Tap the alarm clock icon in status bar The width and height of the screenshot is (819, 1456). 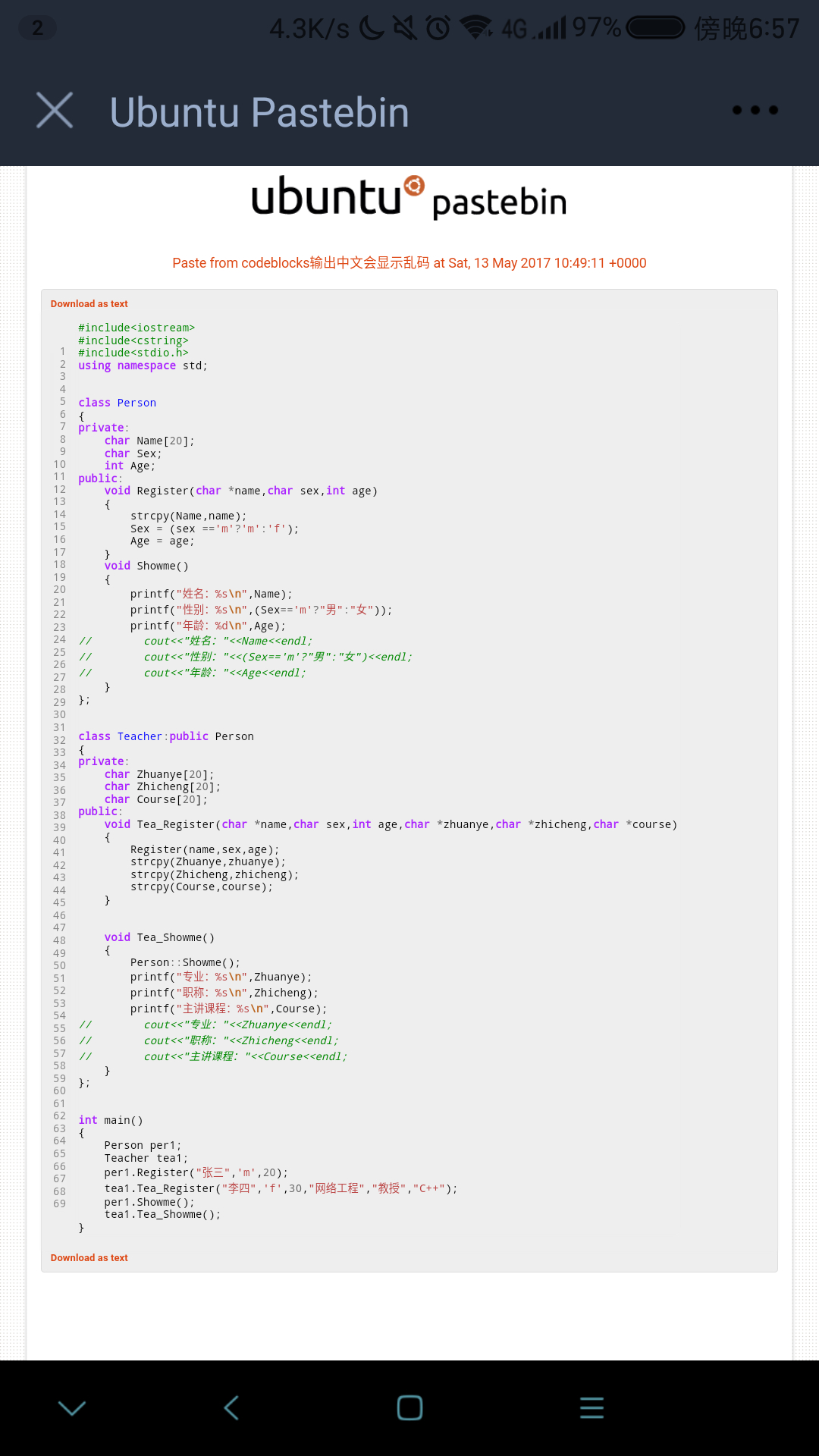point(438,28)
